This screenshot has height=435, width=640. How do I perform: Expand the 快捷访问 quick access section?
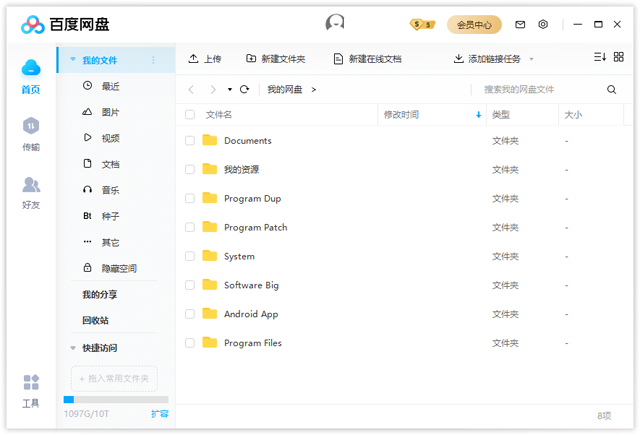(x=72, y=348)
